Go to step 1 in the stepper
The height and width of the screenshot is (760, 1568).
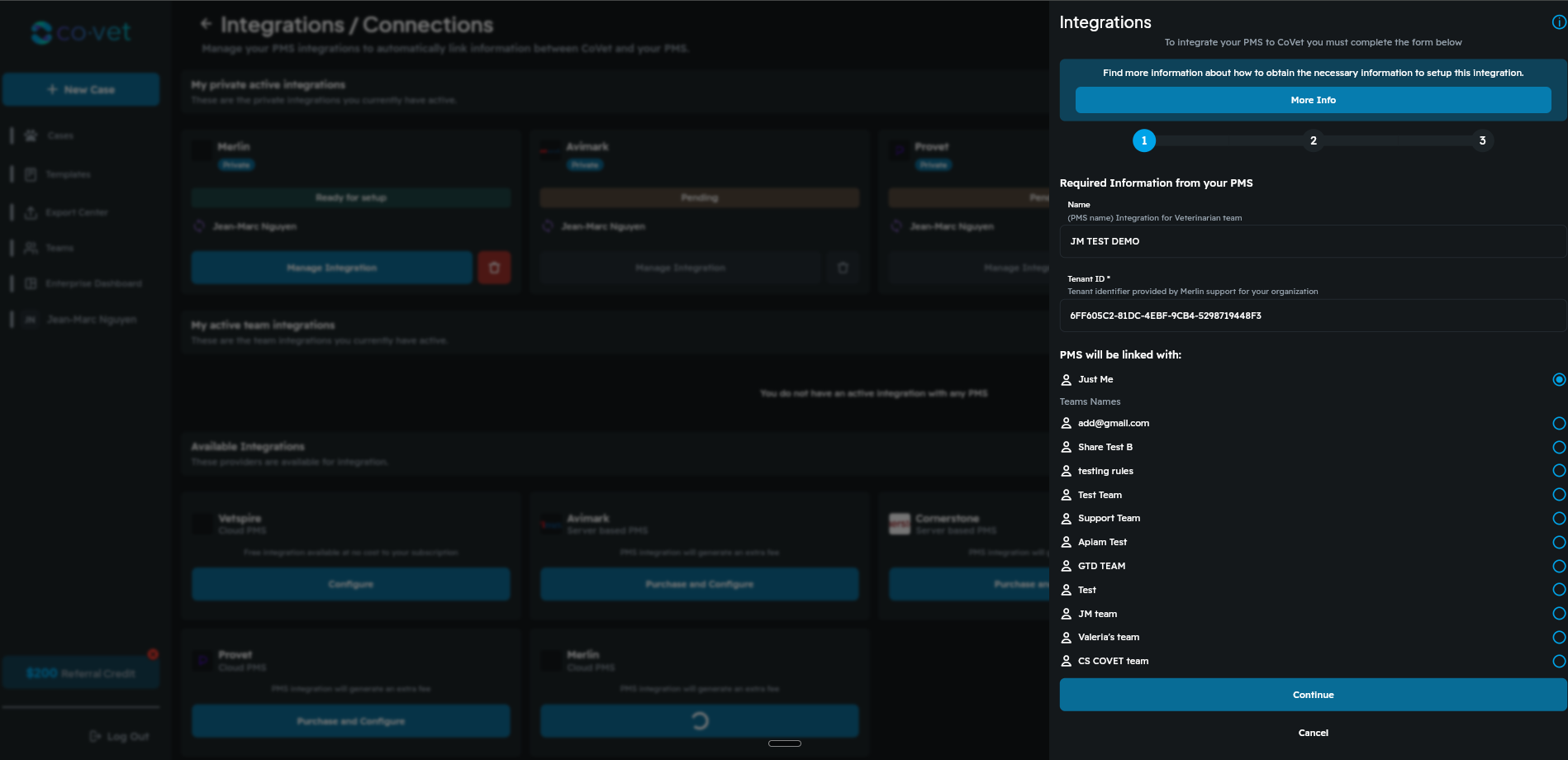click(1143, 140)
